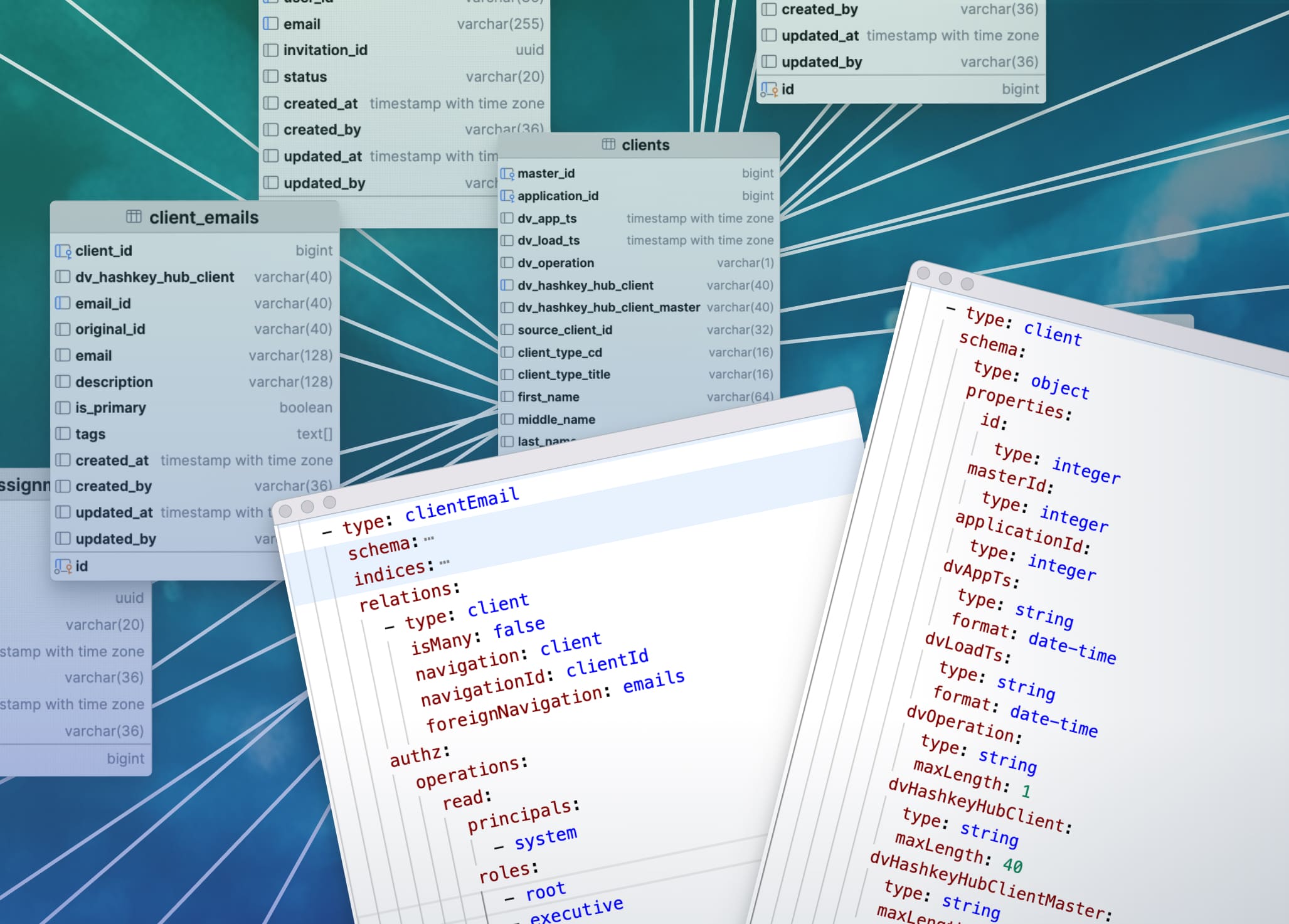Expand the folded schema section
This screenshot has height=924, width=1289.
click(429, 538)
